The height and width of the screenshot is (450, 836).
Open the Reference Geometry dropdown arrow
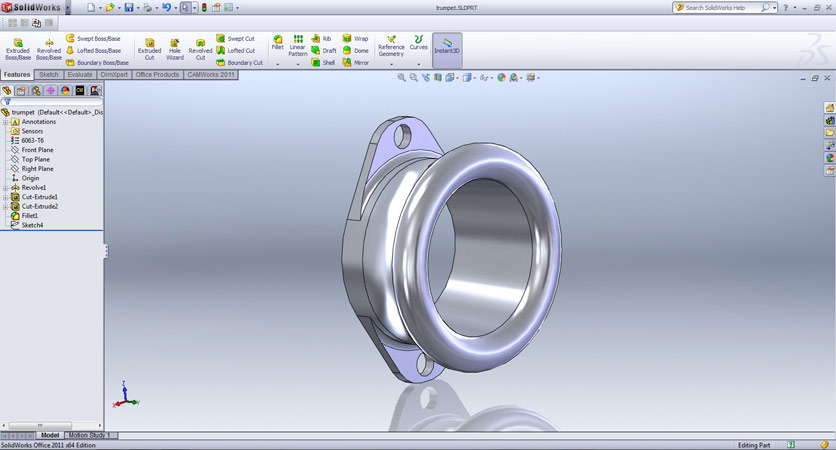(x=391, y=64)
